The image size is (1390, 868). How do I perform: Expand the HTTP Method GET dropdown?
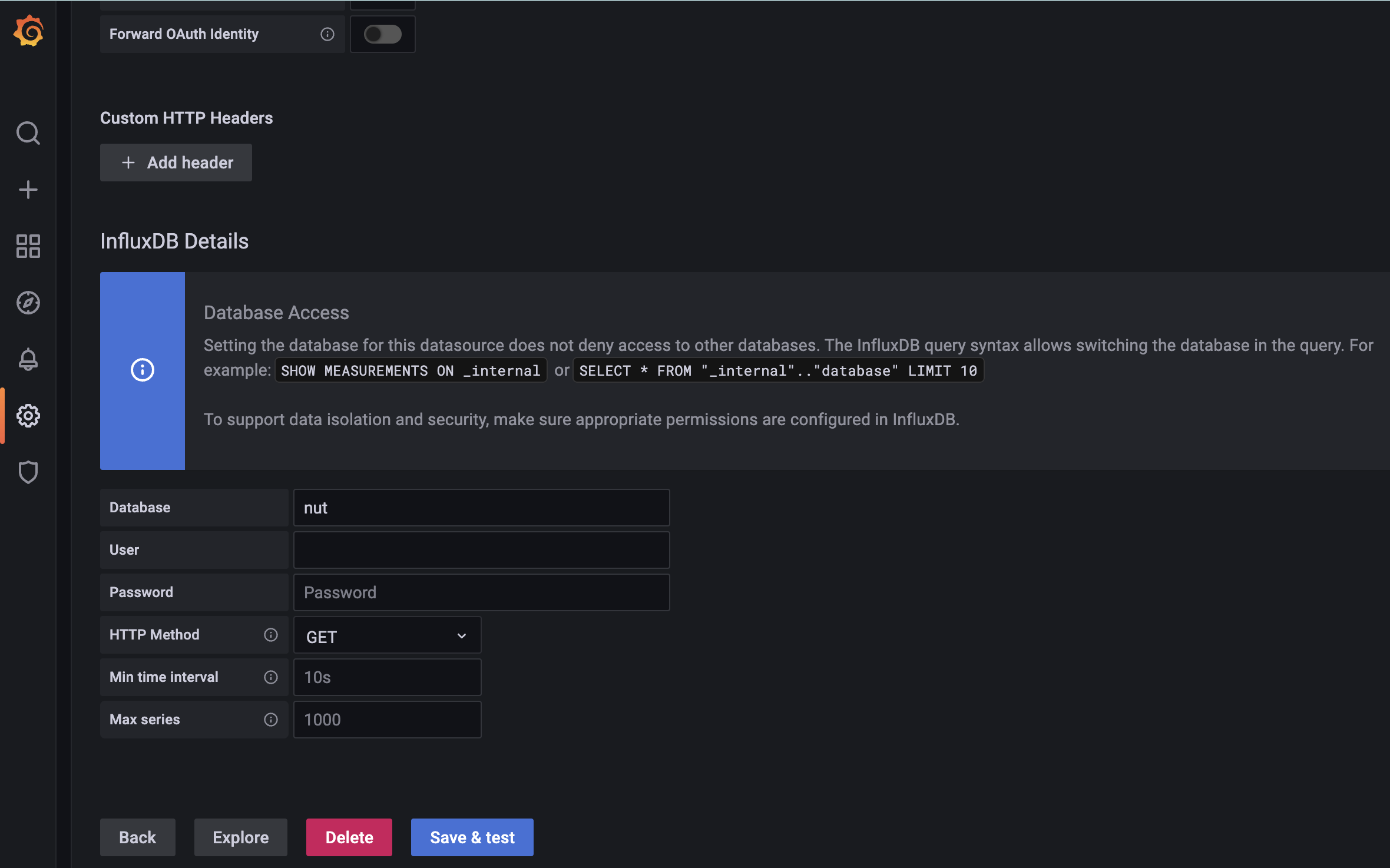388,636
